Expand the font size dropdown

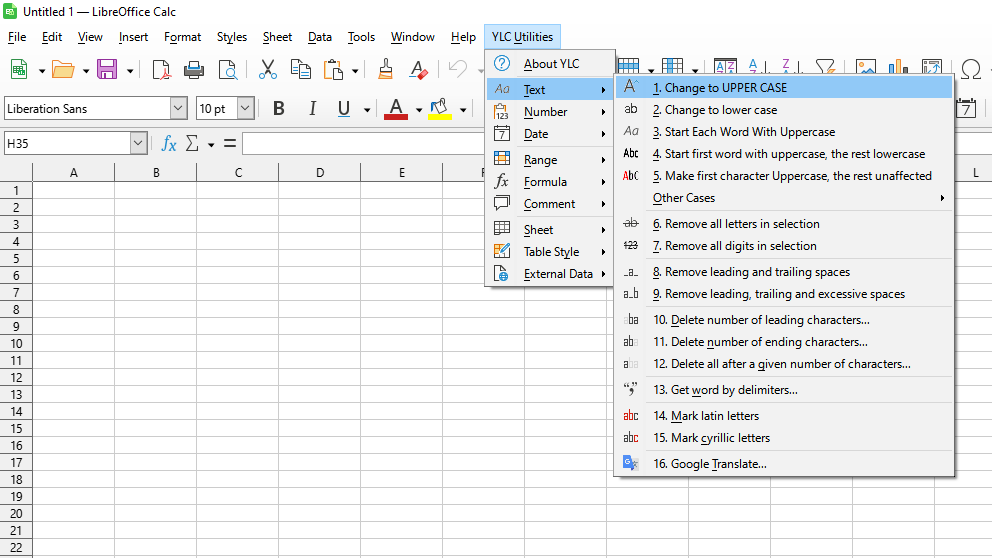click(x=245, y=109)
